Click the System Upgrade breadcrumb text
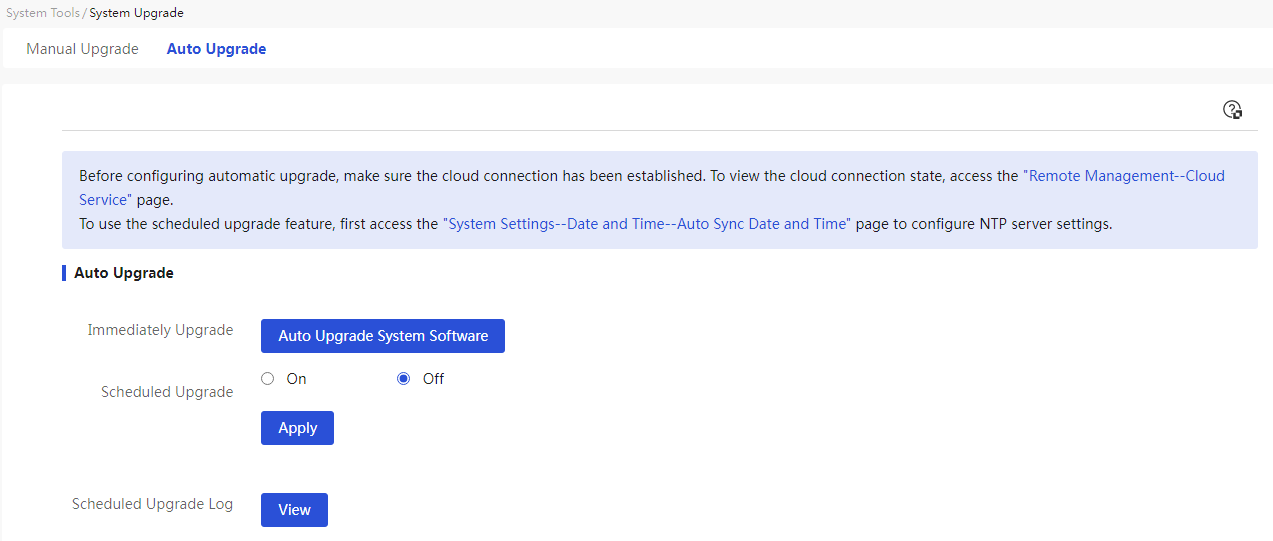The width and height of the screenshot is (1273, 541). coord(136,13)
